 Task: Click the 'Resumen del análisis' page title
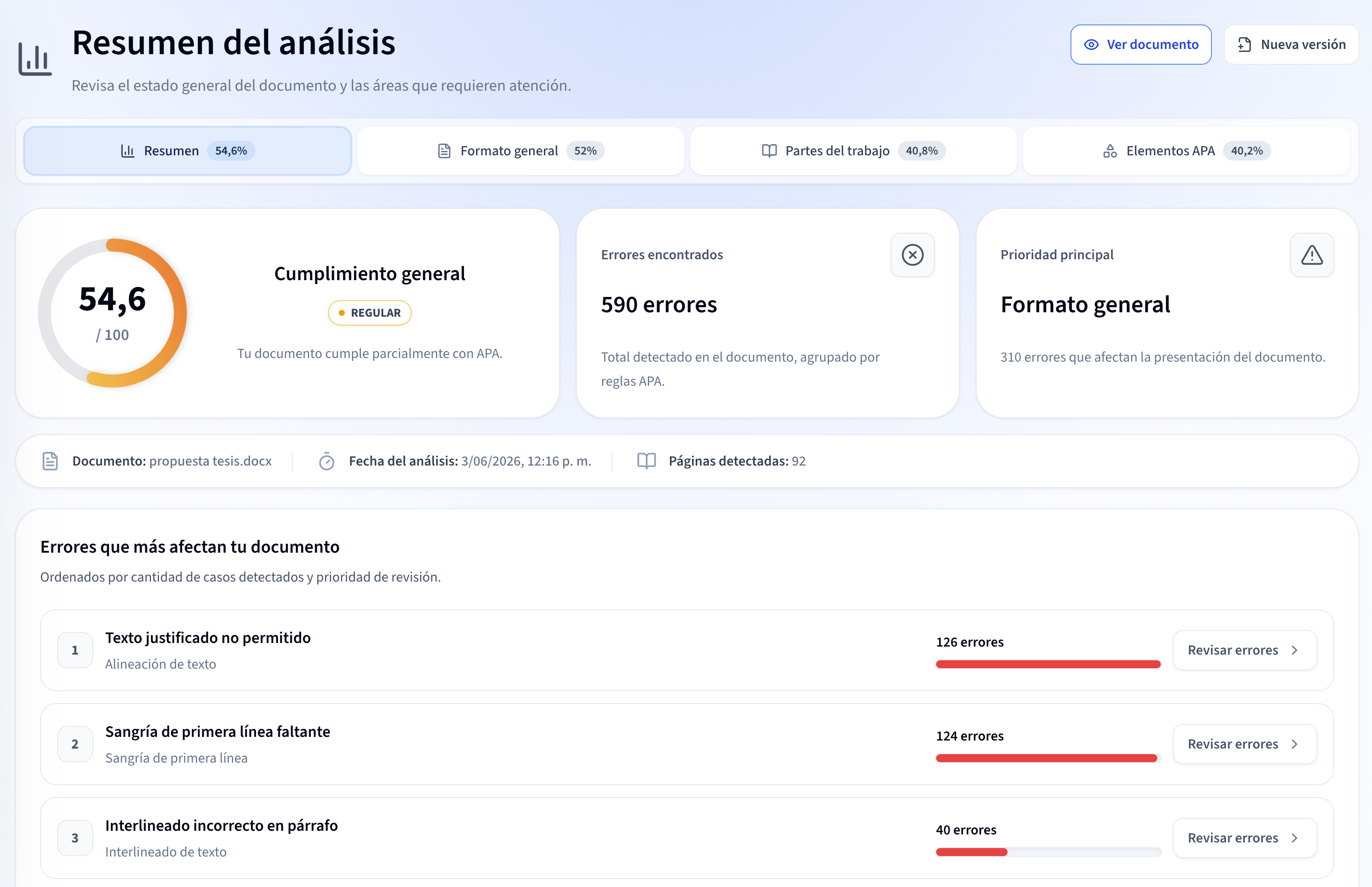[233, 43]
